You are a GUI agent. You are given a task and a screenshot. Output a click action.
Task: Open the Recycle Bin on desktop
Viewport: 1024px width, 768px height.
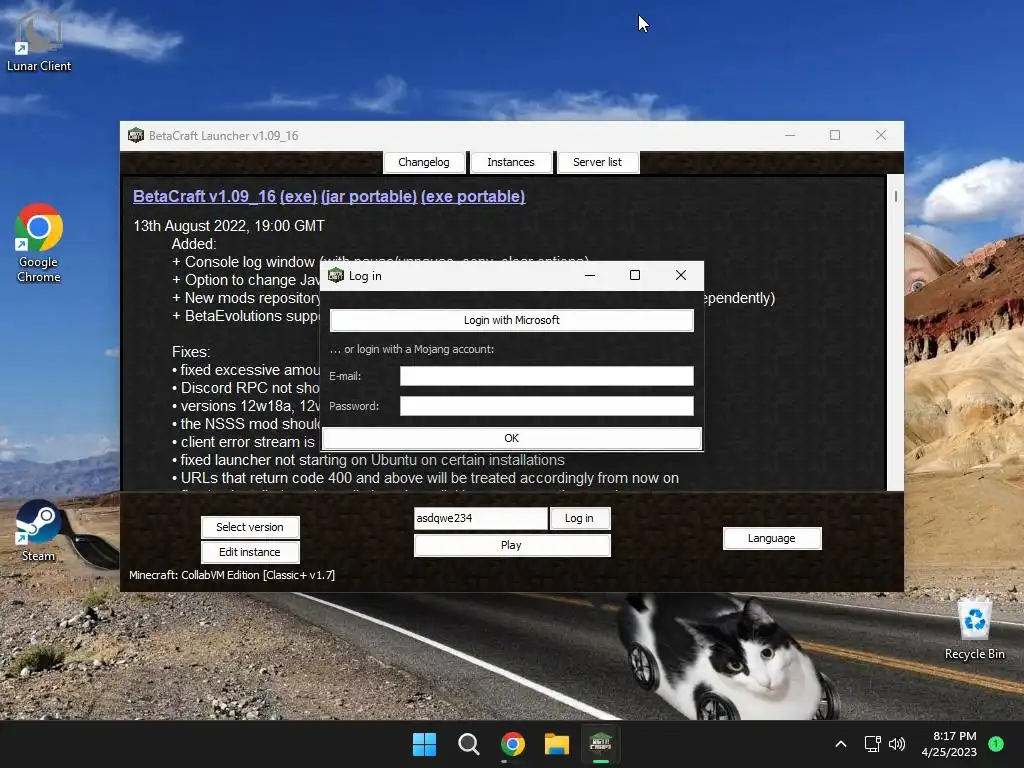[974, 630]
